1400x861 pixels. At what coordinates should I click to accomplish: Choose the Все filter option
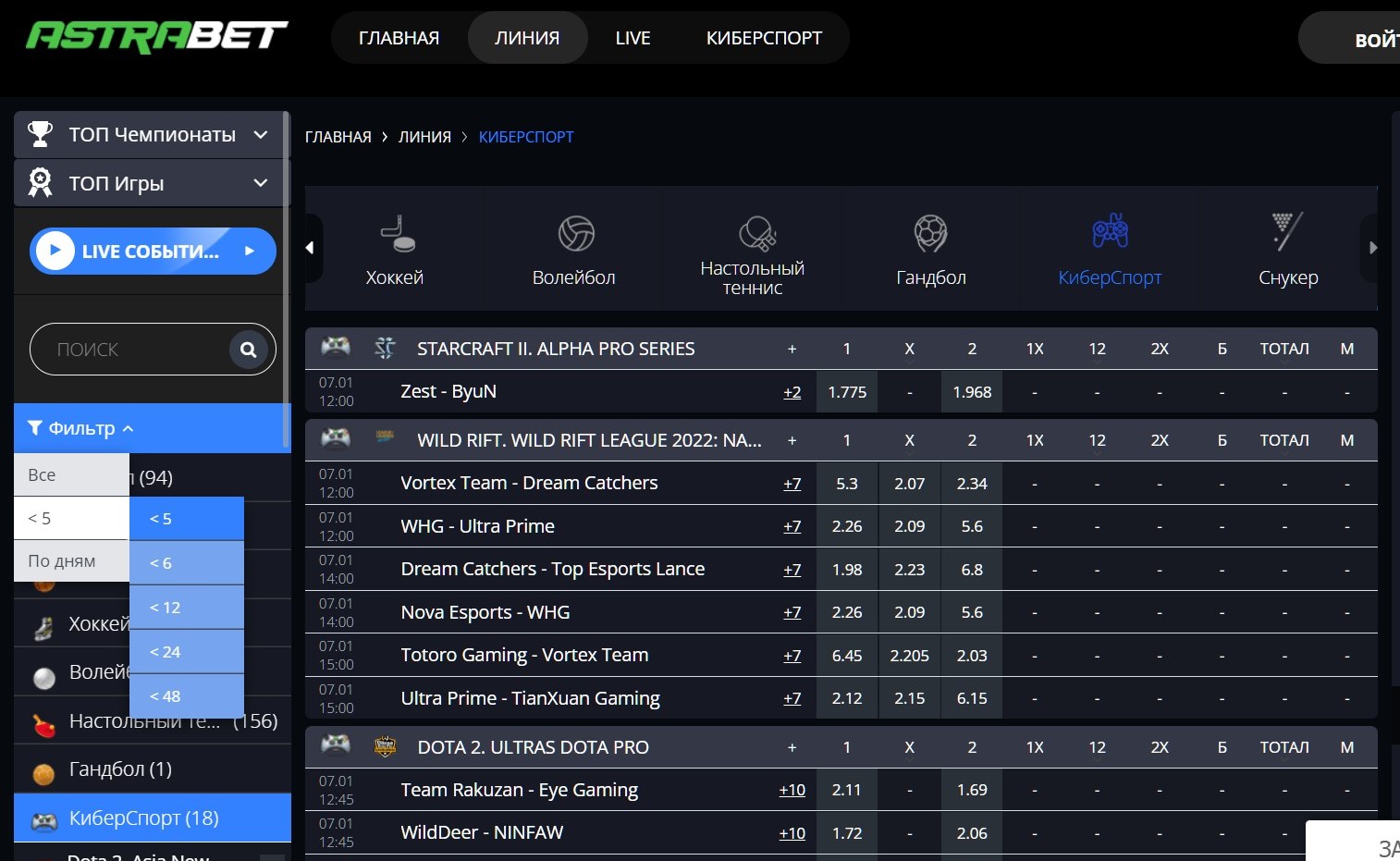point(71,474)
